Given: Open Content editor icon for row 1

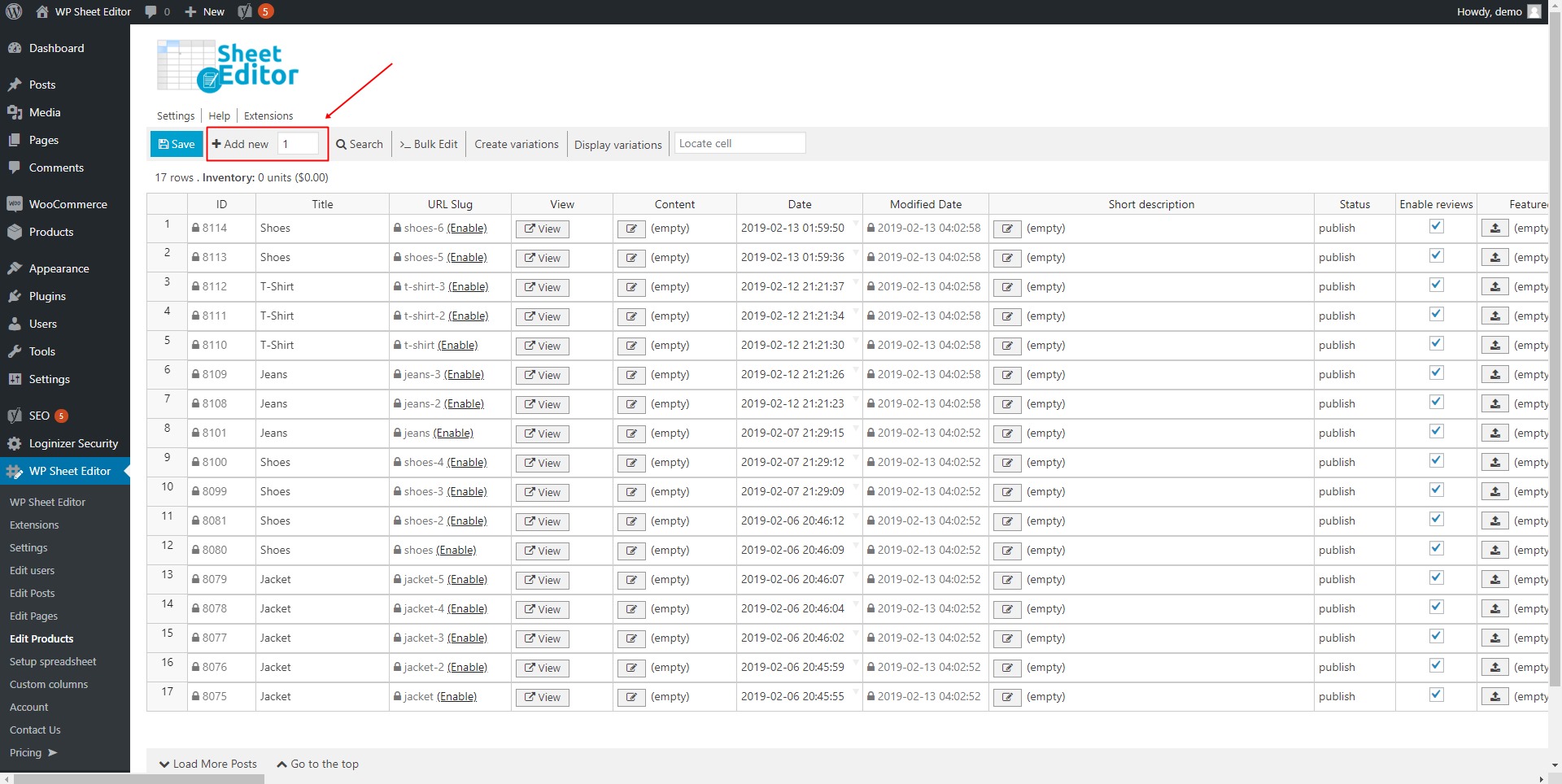Looking at the screenshot, I should click(x=630, y=229).
